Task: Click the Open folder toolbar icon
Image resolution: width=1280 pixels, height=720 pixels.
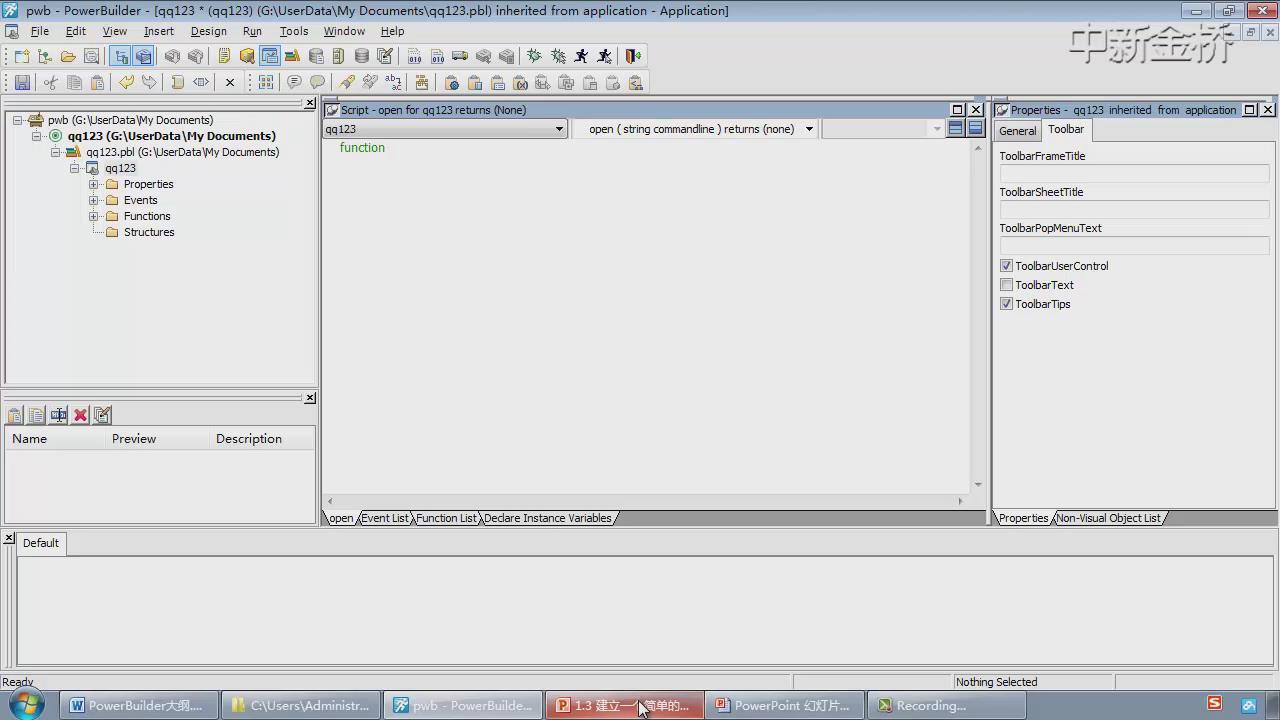Action: [x=68, y=56]
